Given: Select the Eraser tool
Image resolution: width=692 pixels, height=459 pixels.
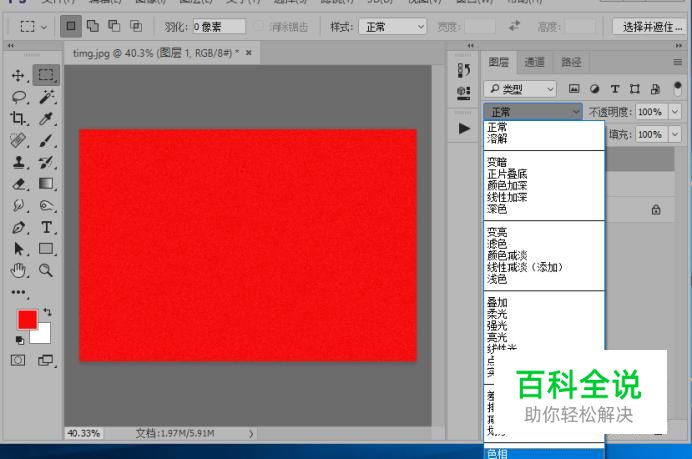Looking at the screenshot, I should 19,184.
